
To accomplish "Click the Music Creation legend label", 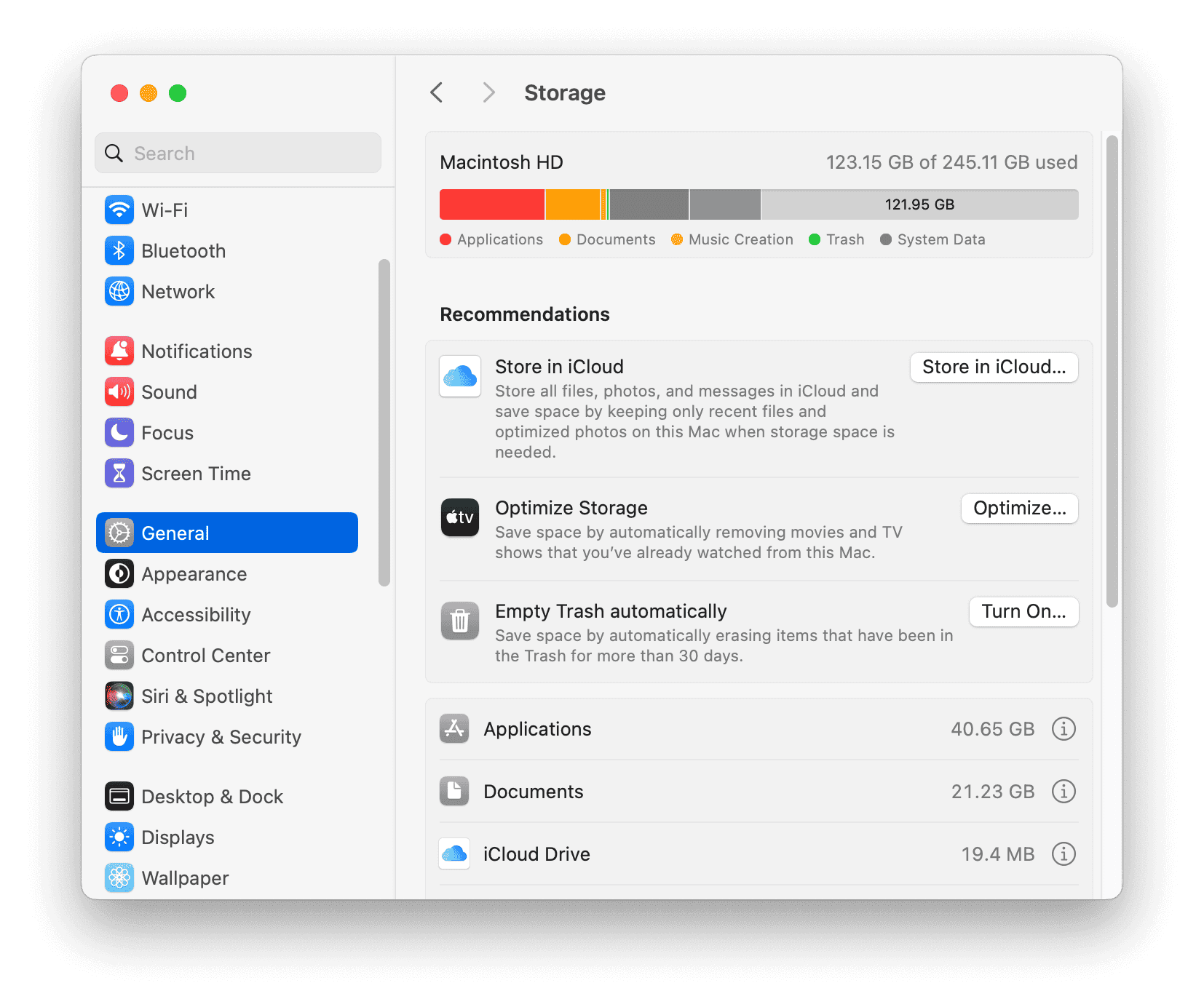I will click(741, 240).
